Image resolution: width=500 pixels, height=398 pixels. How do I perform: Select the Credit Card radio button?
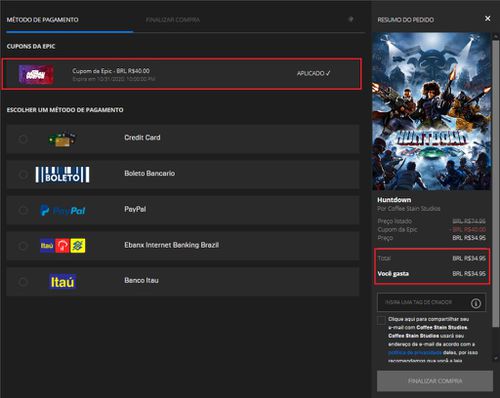[23, 139]
